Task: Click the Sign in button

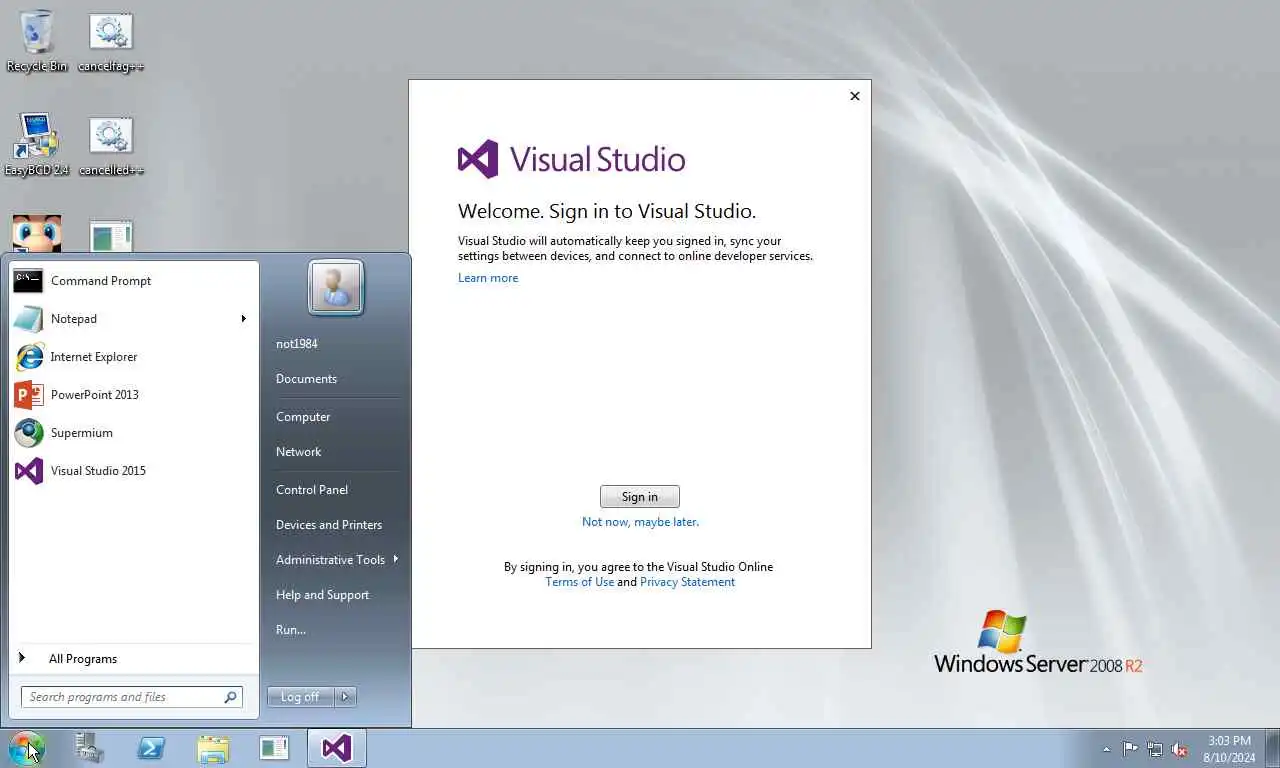Action: click(640, 497)
